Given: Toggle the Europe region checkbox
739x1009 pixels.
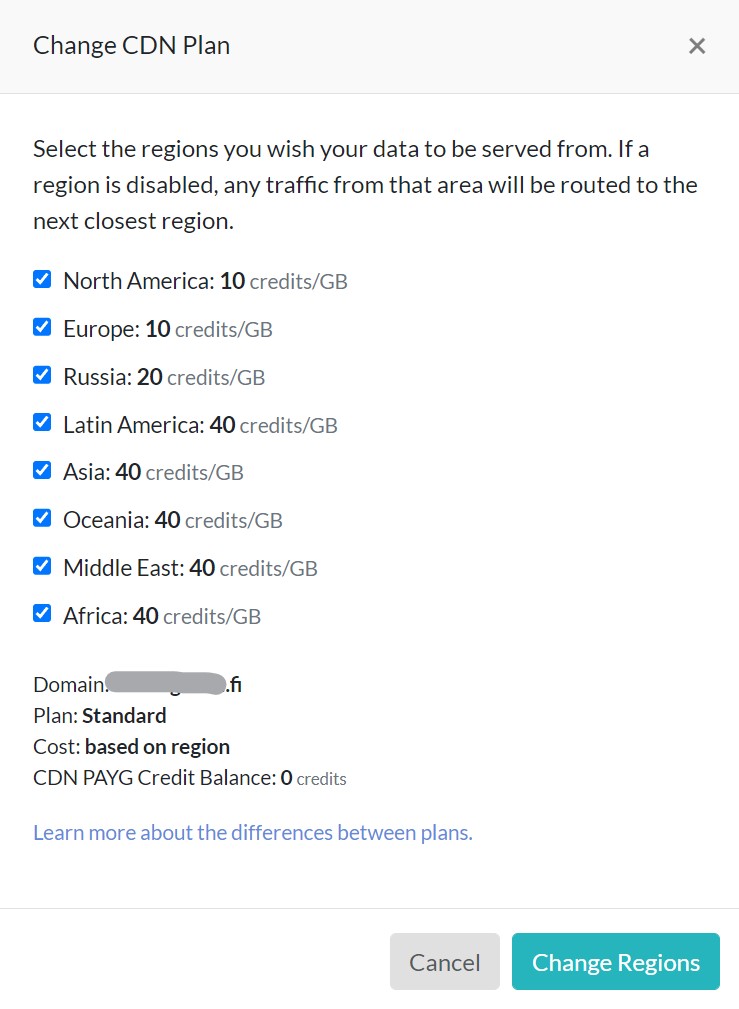Looking at the screenshot, I should [42, 327].
